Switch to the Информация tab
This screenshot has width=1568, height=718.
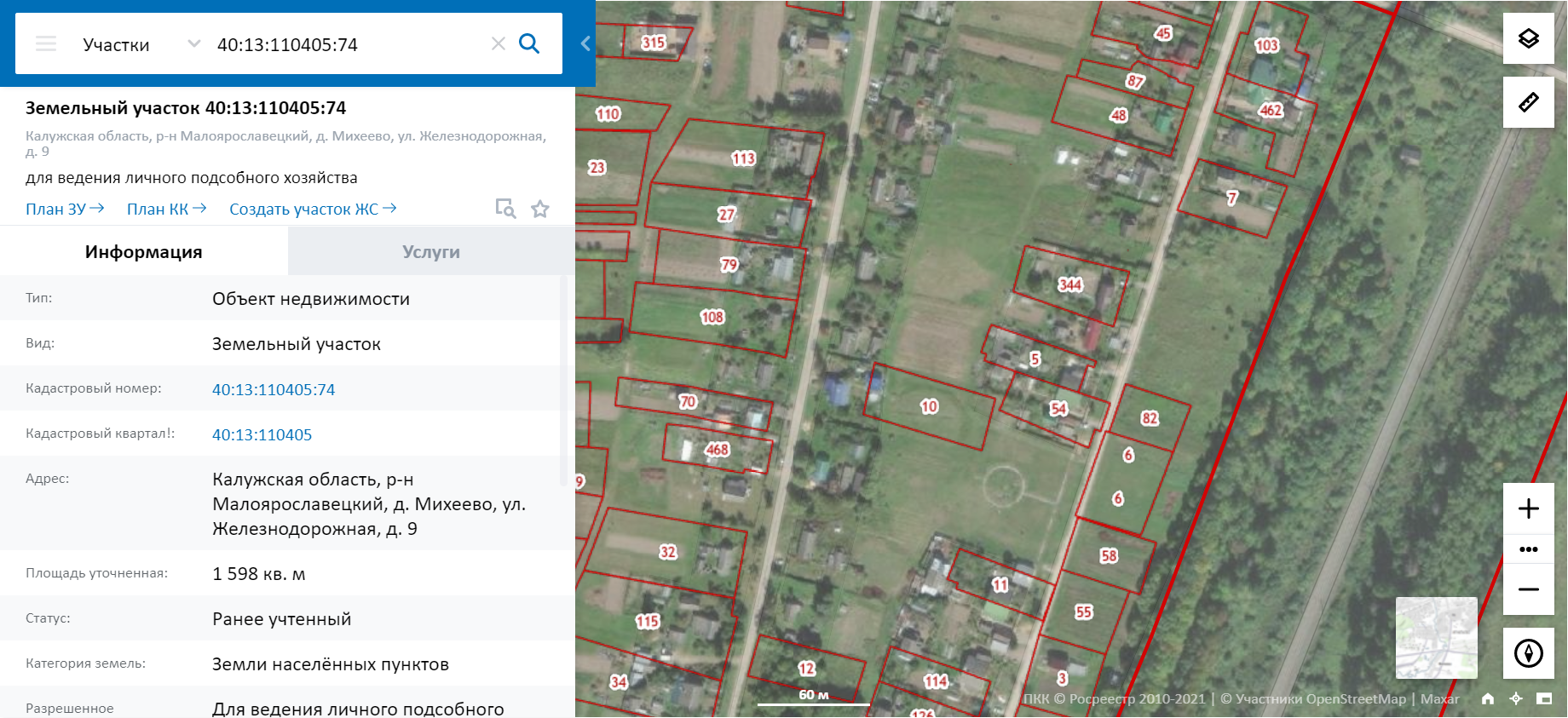[144, 252]
